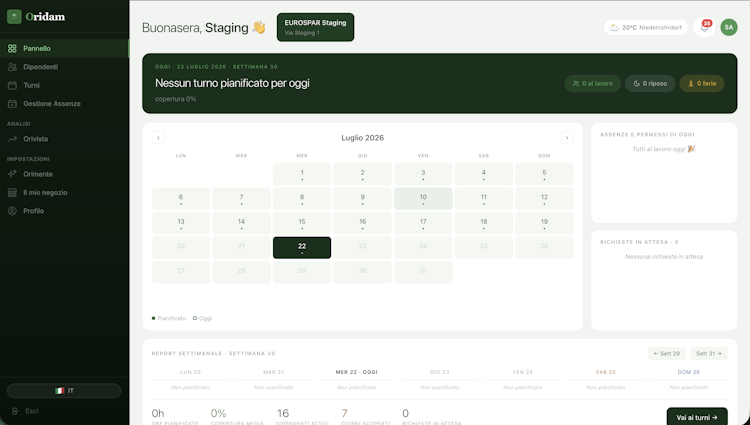The width and height of the screenshot is (750, 425).
Task: Click 'Nessun turno pianificato per oggi' heading
Action: 232,83
